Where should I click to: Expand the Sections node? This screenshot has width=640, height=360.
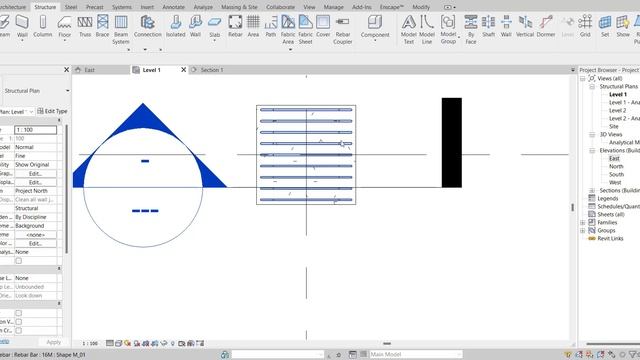tap(592, 191)
